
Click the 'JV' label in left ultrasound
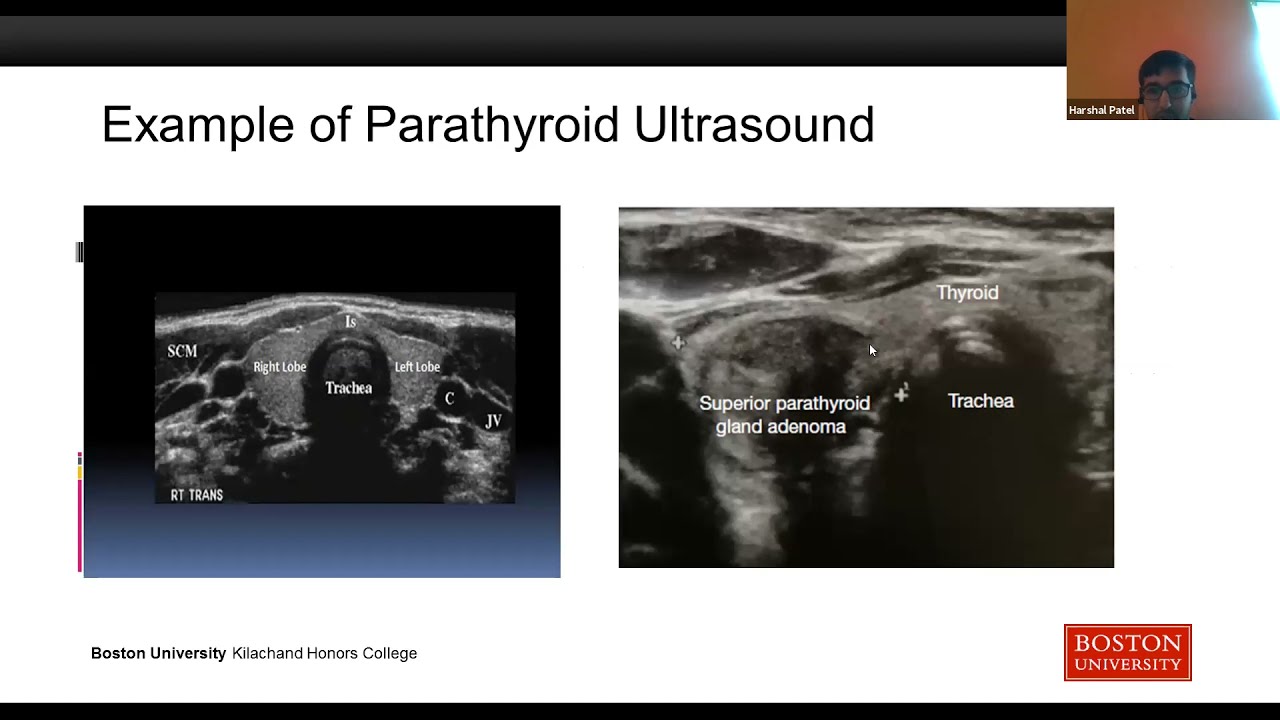click(x=493, y=422)
